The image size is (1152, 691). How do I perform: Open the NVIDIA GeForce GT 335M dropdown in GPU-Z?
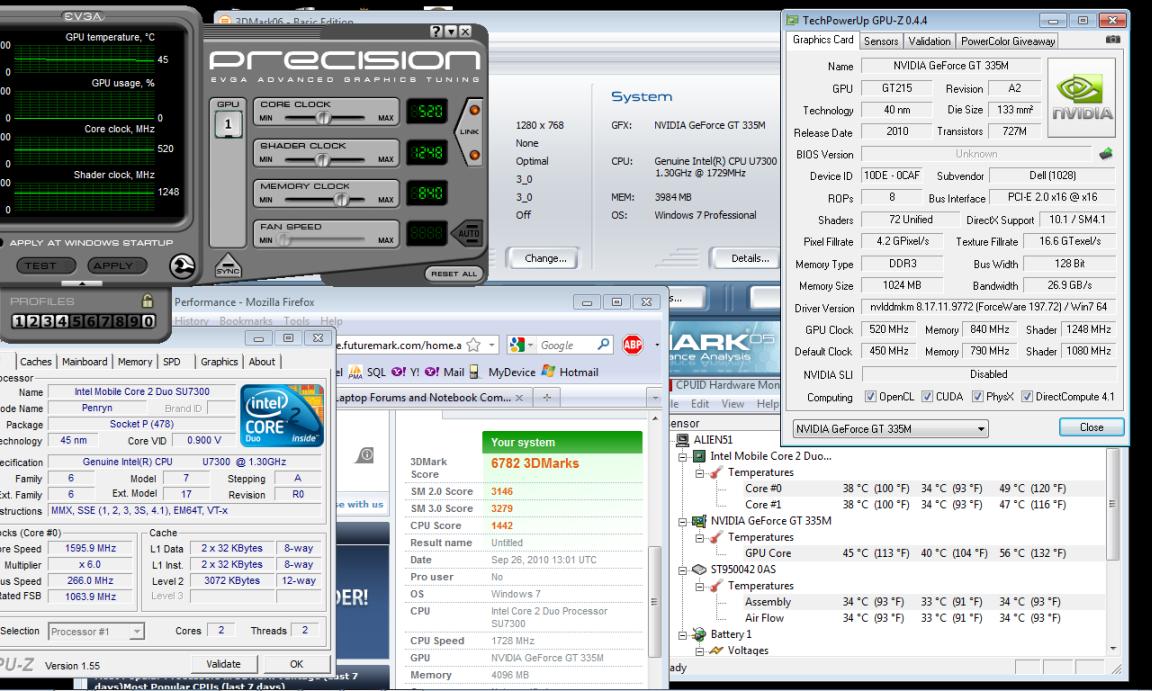(890, 429)
